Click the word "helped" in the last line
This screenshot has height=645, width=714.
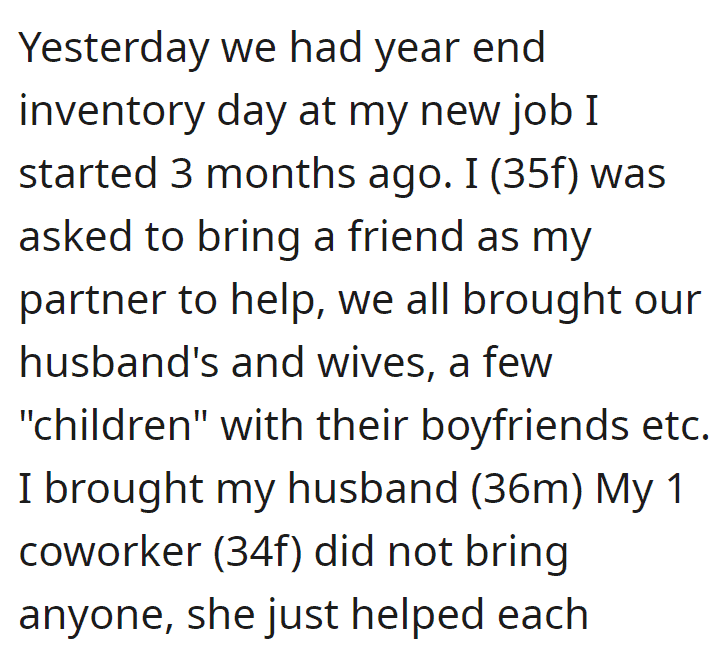click(417, 615)
